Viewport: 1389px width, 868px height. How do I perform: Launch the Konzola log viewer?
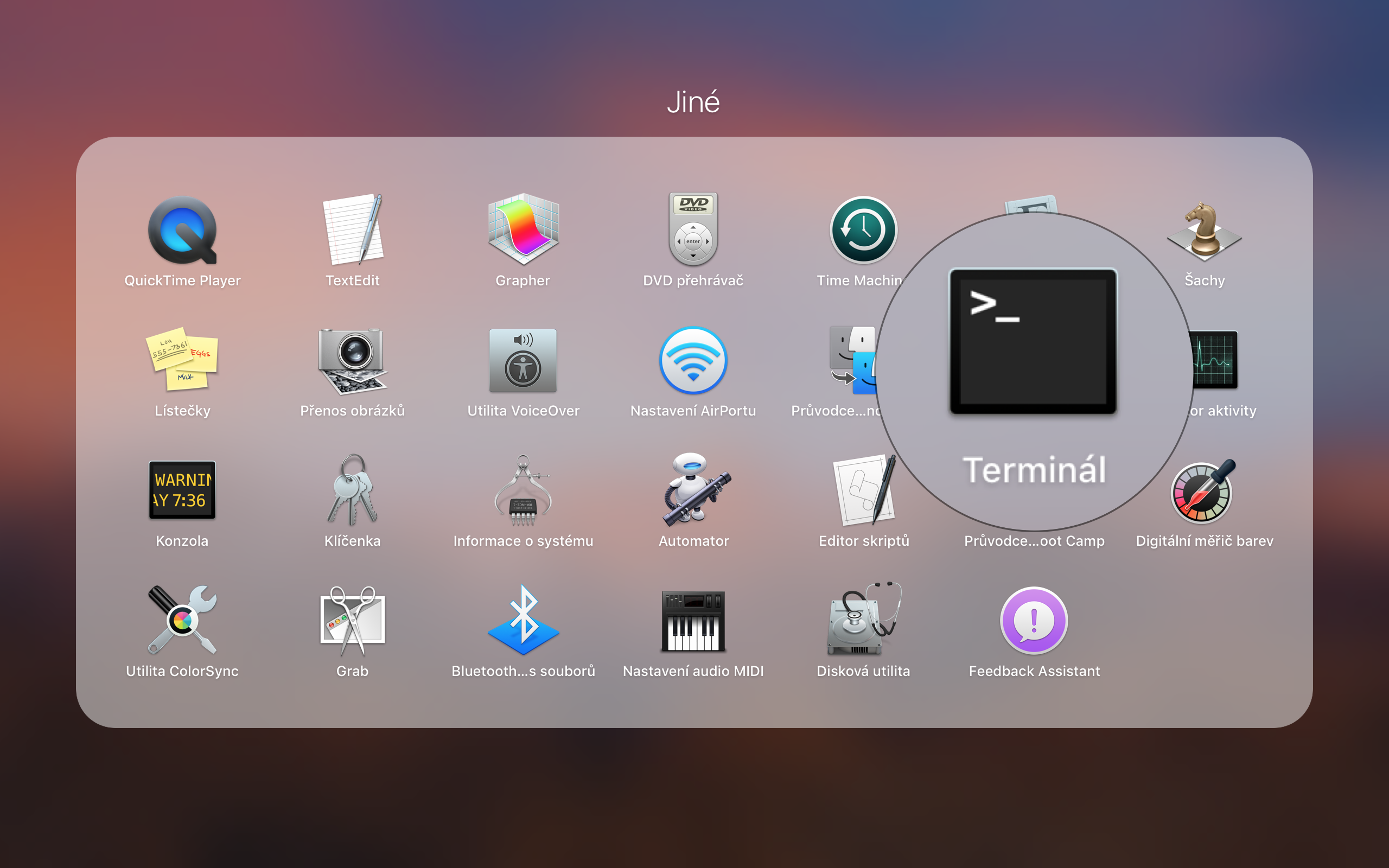pyautogui.click(x=182, y=490)
